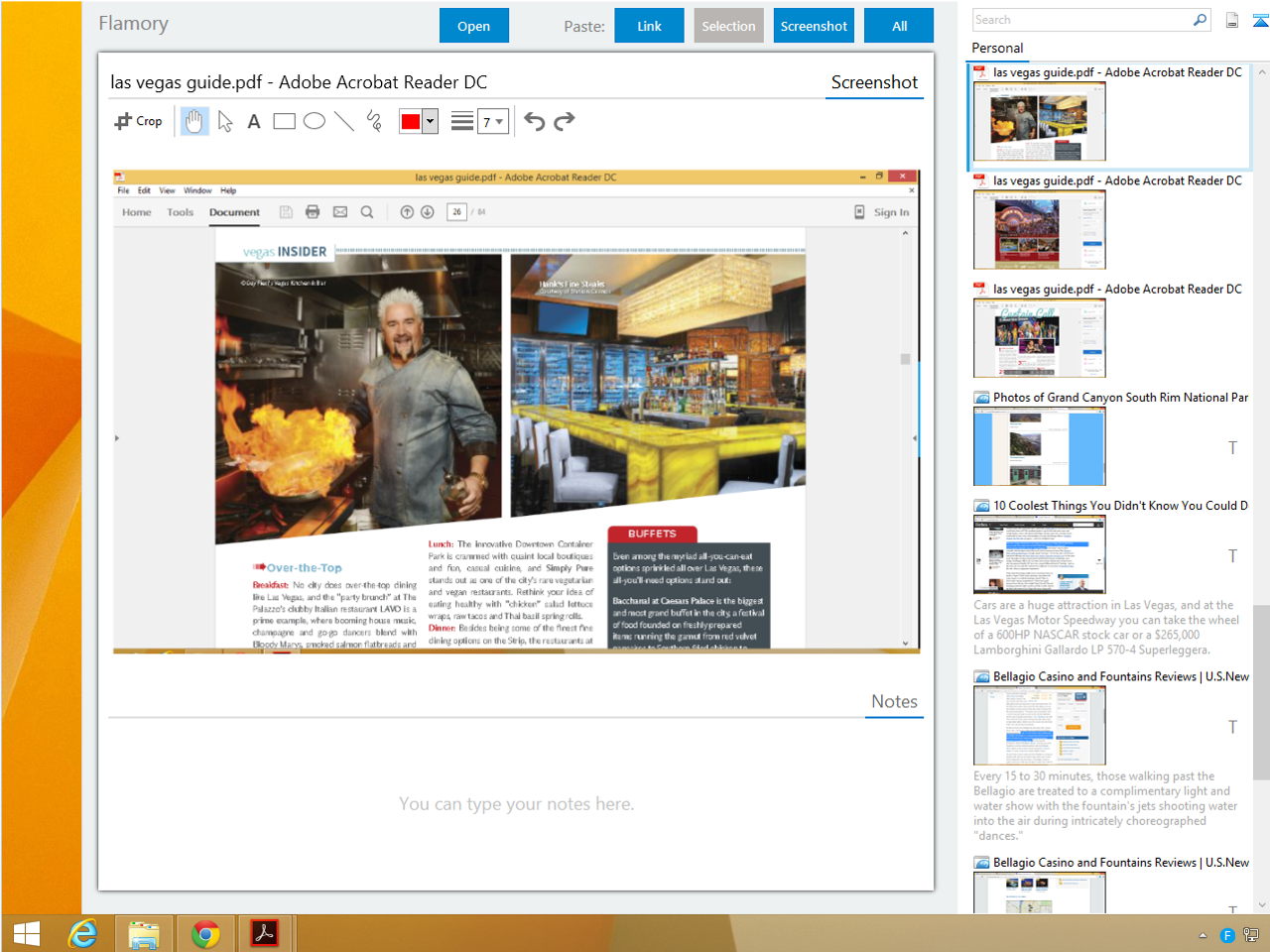
Task: Pick the rectangle shape tool
Action: pos(284,121)
